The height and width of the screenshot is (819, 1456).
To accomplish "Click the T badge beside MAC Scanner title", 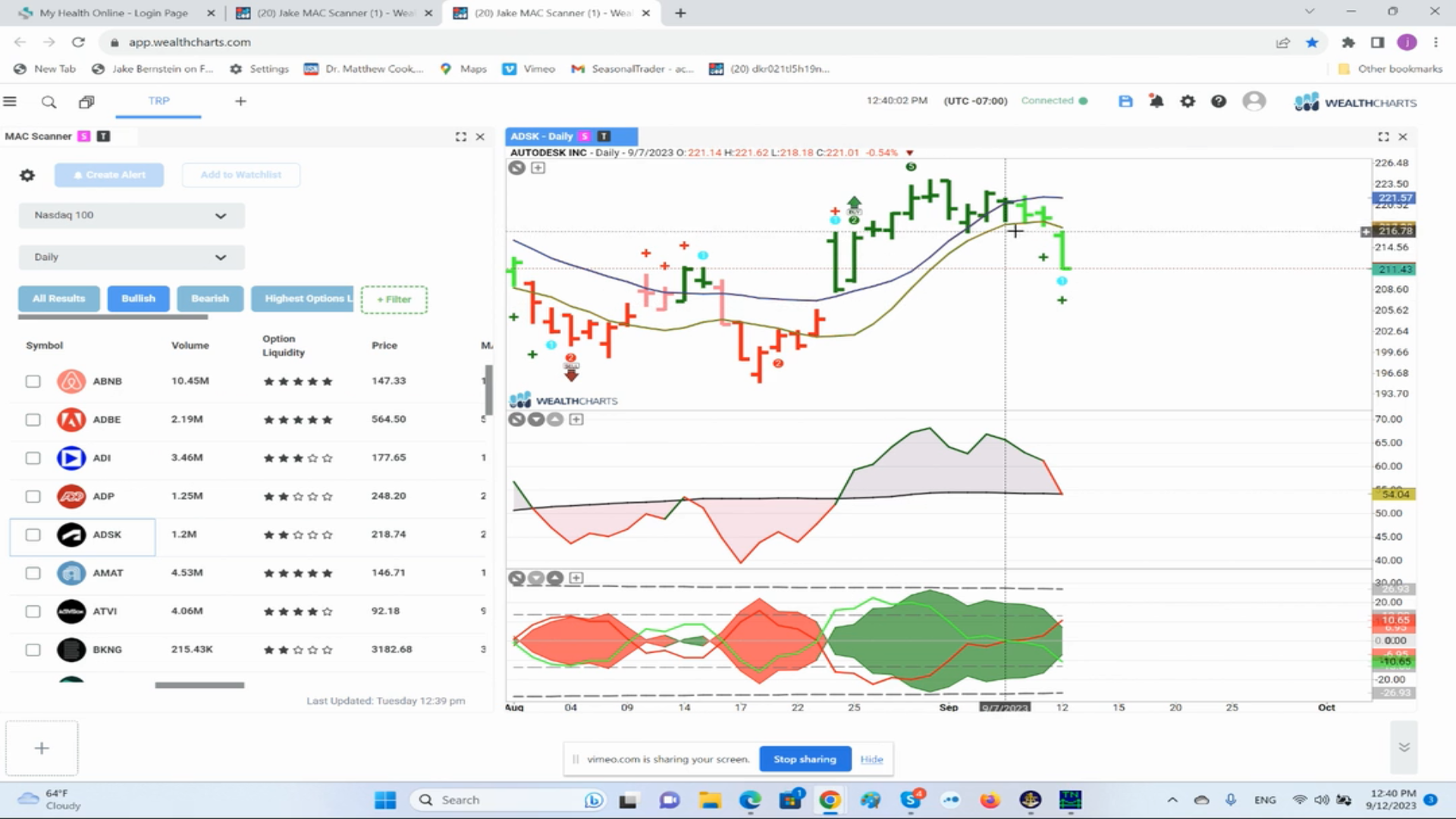I will (103, 136).
